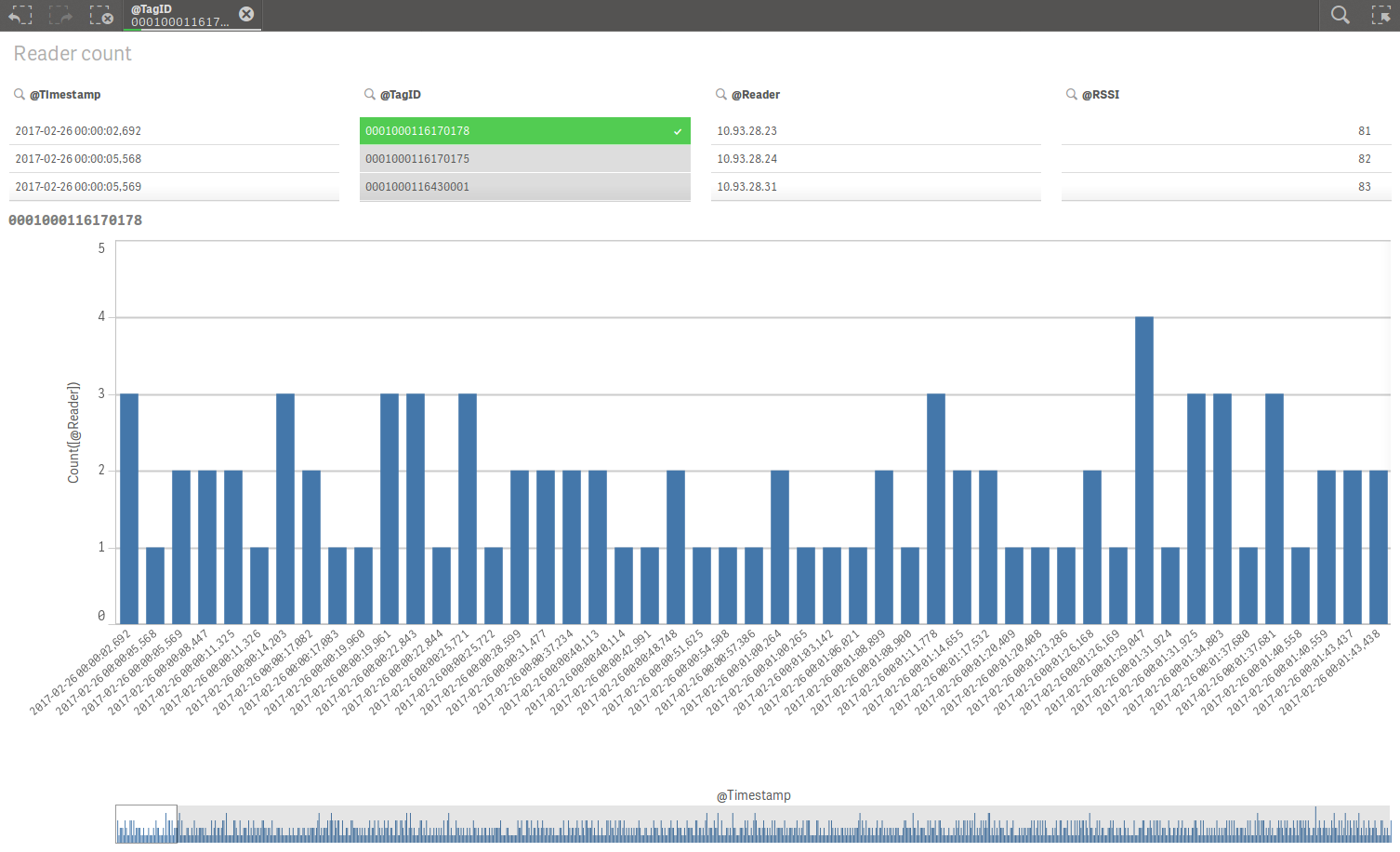Select the tallest bar with count 4

click(1144, 471)
